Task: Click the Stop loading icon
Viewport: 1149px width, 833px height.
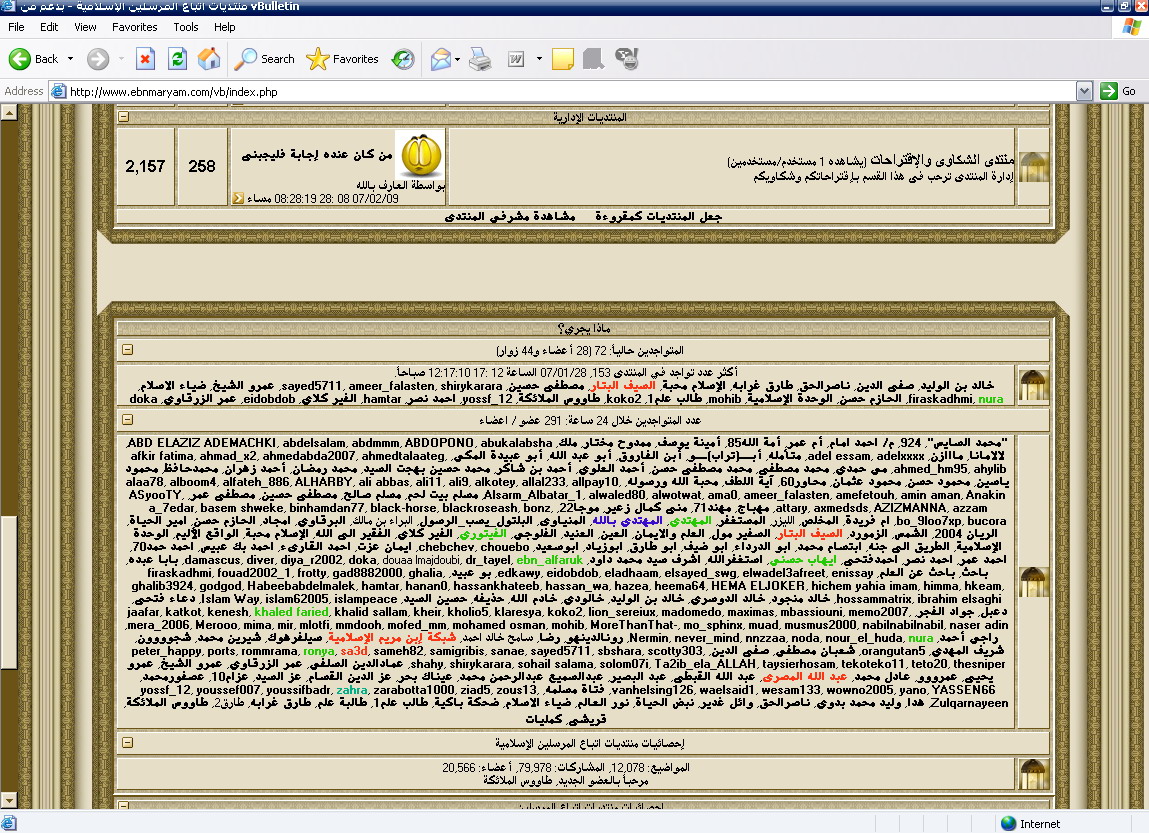Action: [146, 59]
